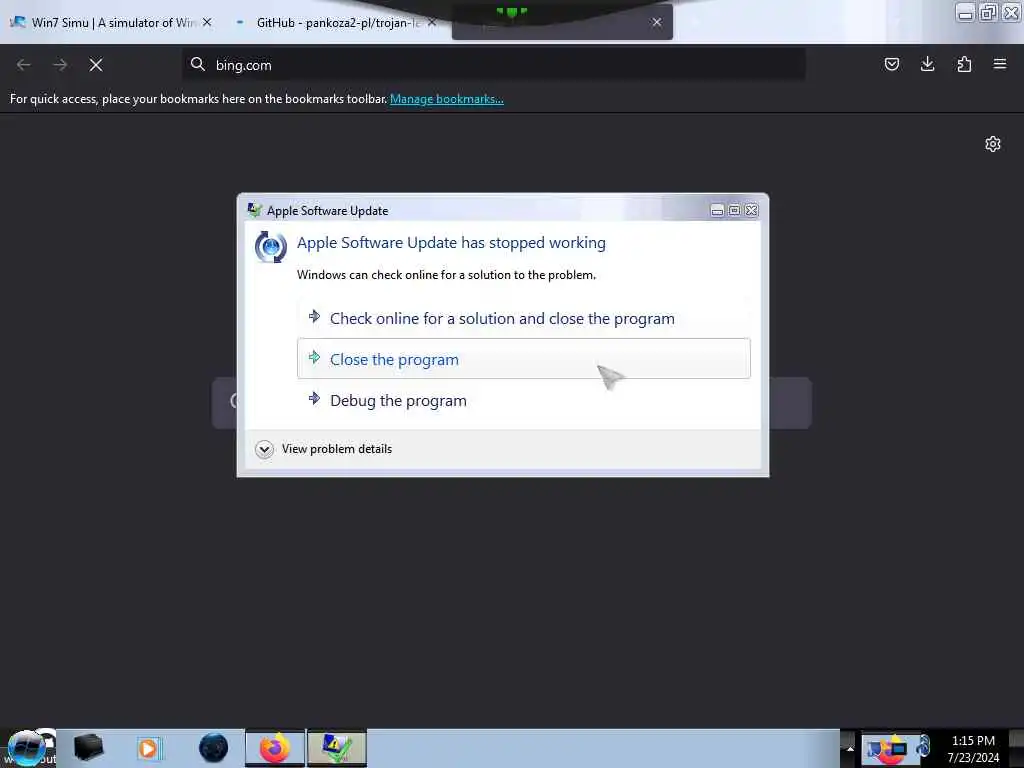Screen dimensions: 1024x768
Task: Maximize the Apple Software Update dialog
Action: [x=734, y=210]
